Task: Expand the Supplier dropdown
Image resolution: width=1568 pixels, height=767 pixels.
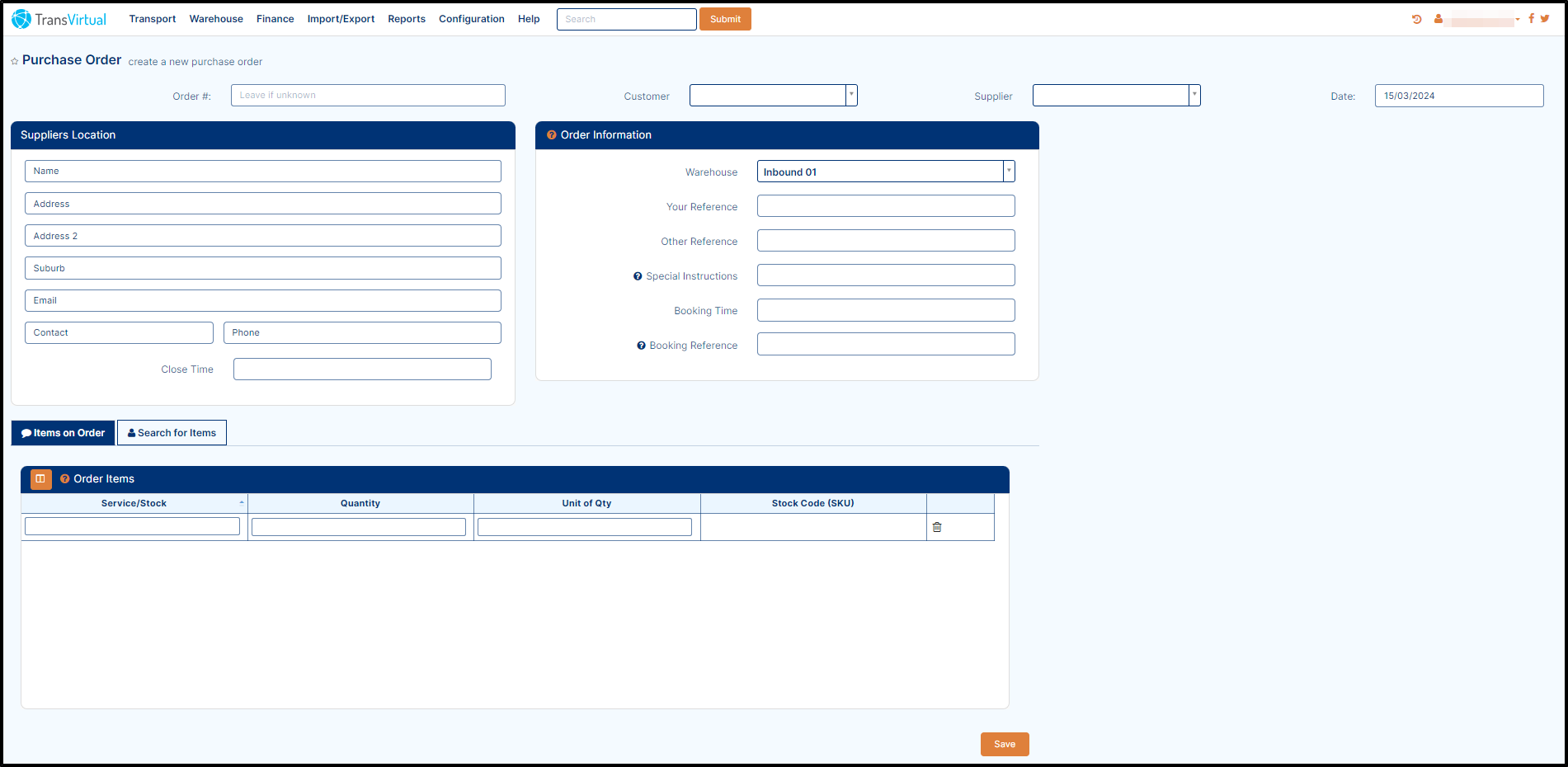Action: (x=1194, y=95)
